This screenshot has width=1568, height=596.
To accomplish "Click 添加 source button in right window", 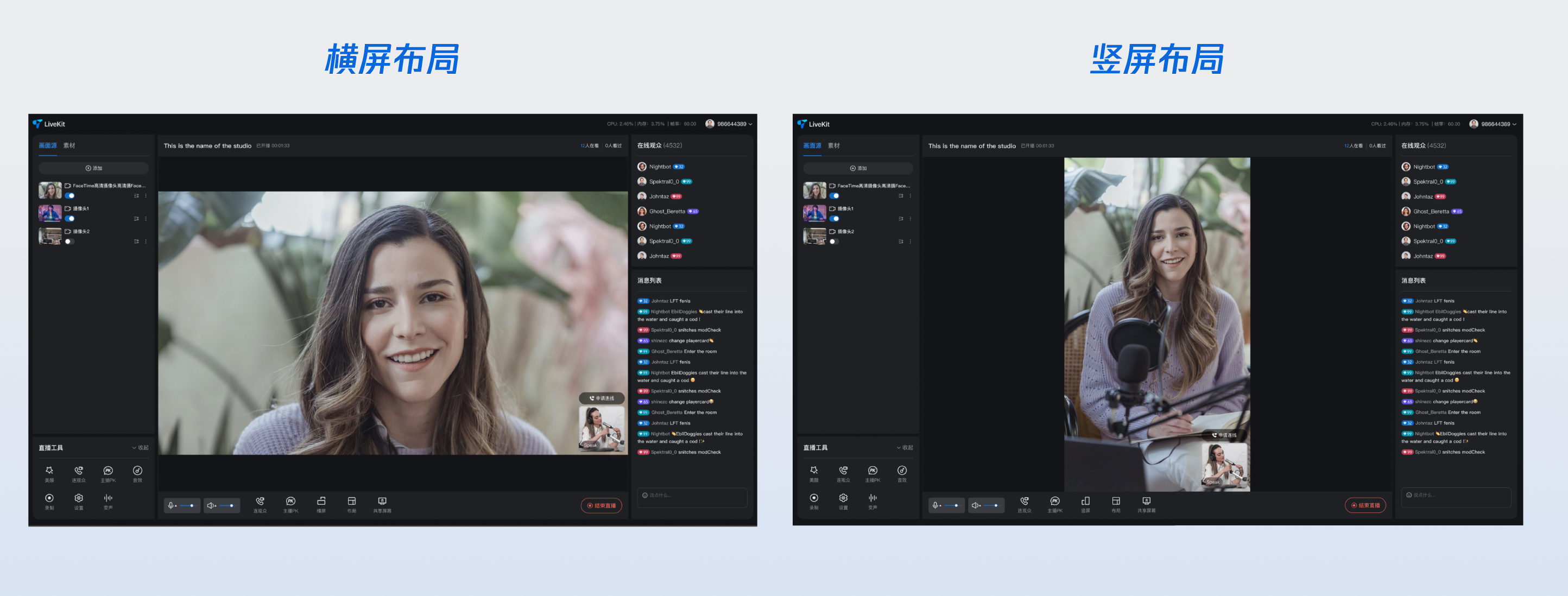I will (x=858, y=168).
